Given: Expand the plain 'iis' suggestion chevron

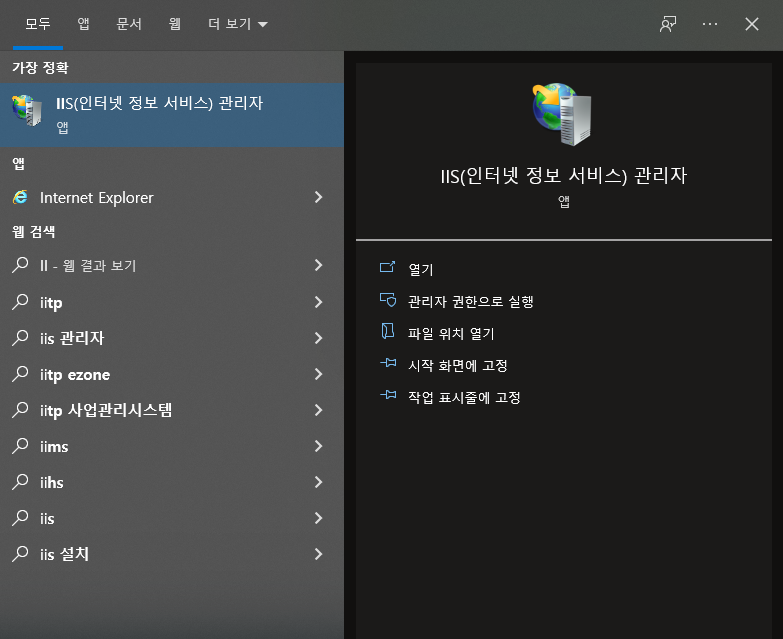Looking at the screenshot, I should tap(319, 518).
